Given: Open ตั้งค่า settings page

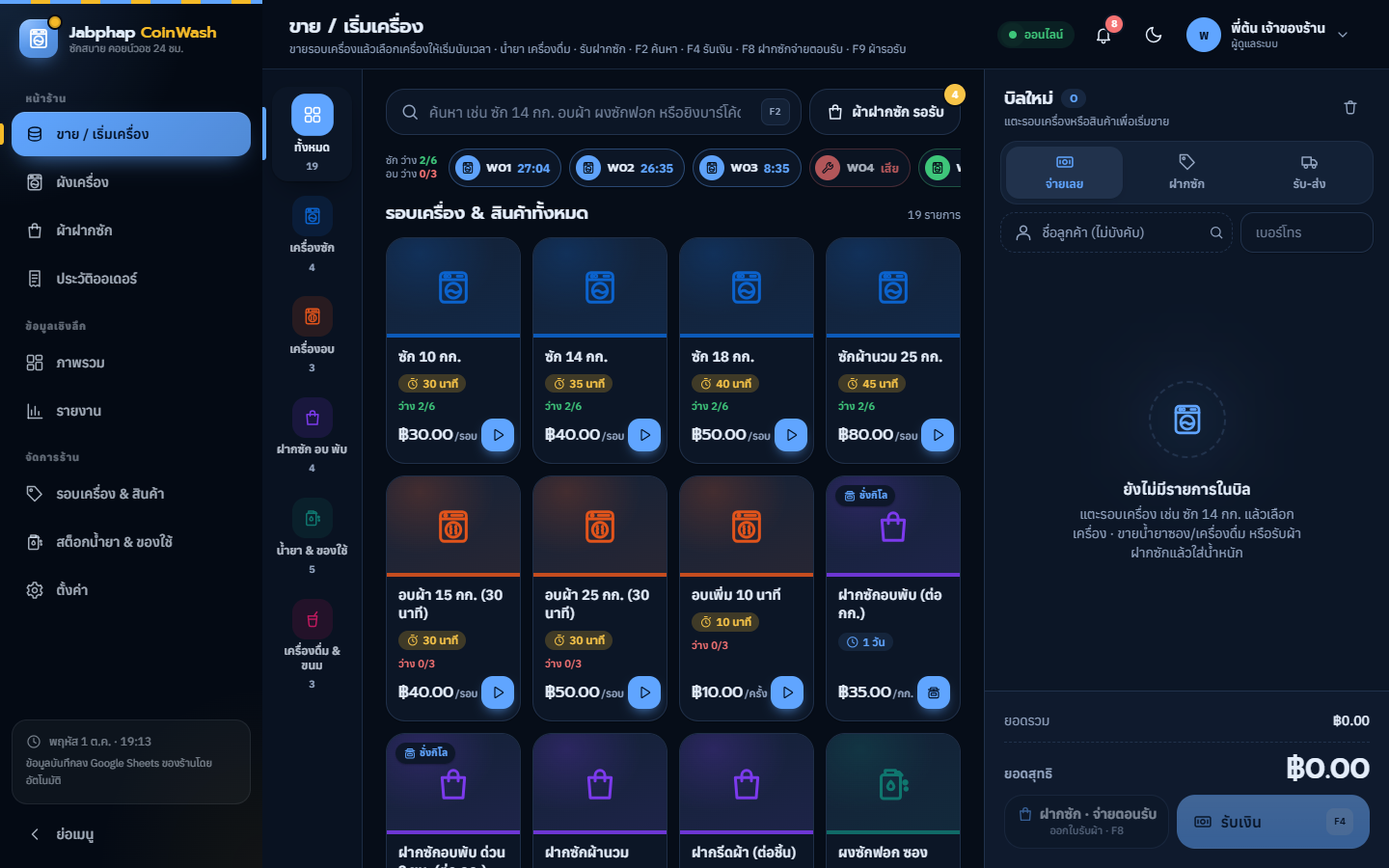Looking at the screenshot, I should click(131, 590).
